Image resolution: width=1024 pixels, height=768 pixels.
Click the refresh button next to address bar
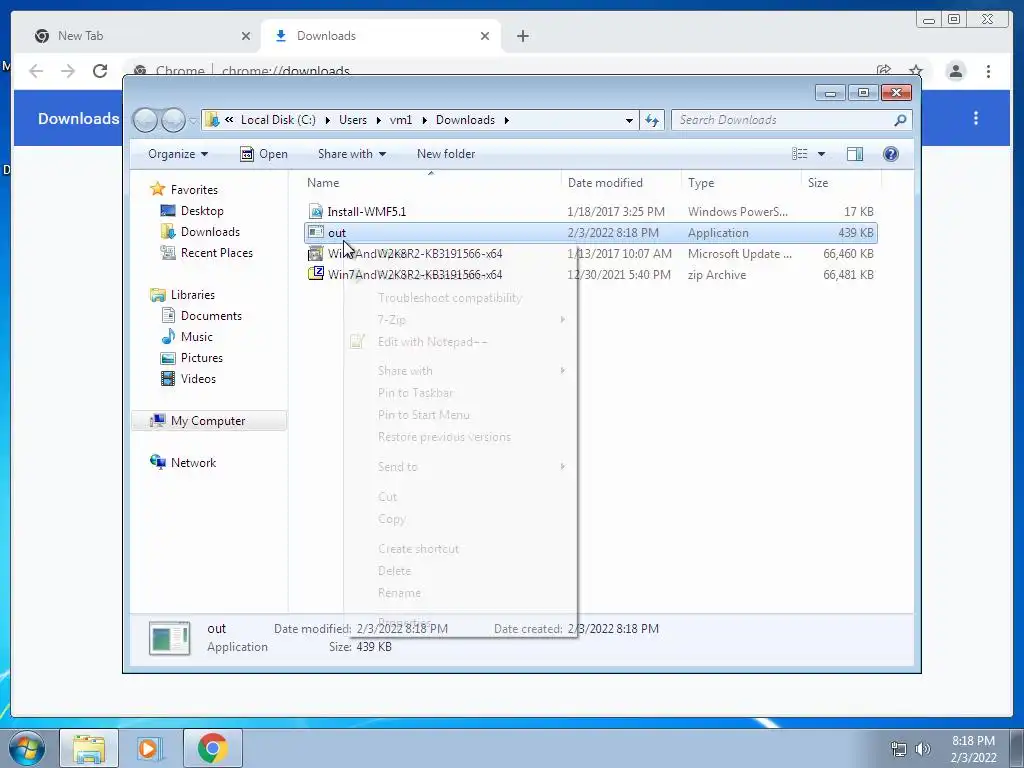[652, 120]
